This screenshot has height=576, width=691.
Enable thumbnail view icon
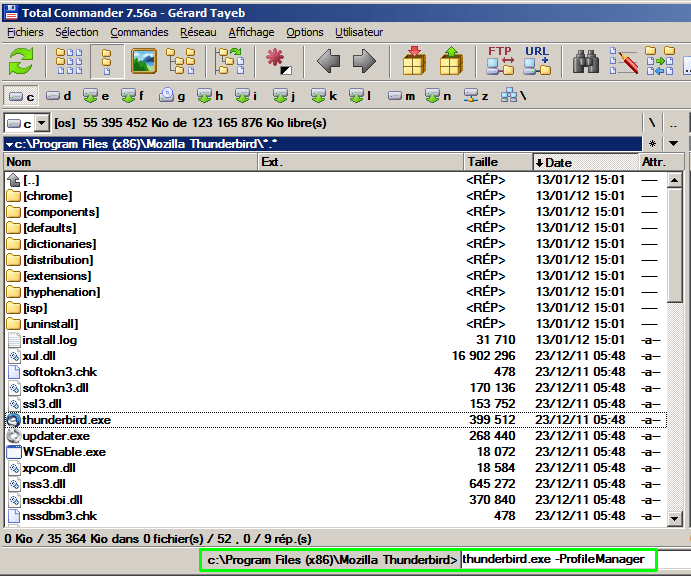tap(144, 62)
